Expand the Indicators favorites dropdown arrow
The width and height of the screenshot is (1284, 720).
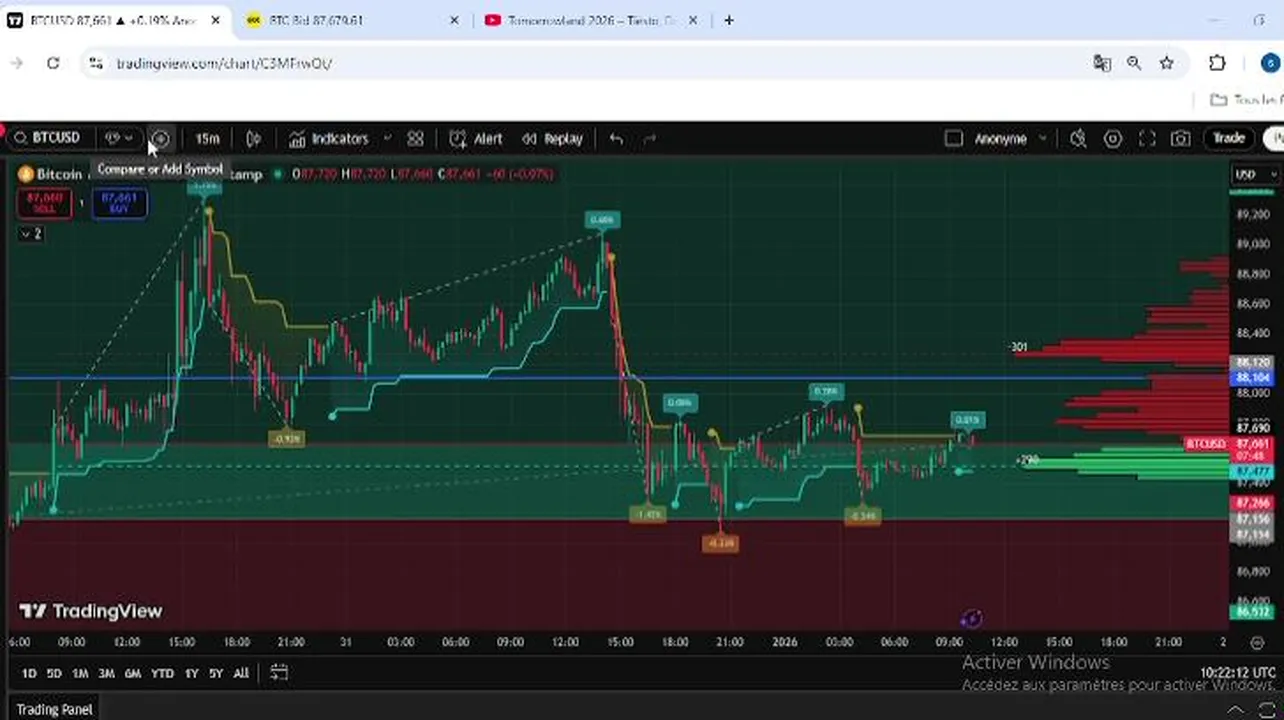[x=387, y=139]
